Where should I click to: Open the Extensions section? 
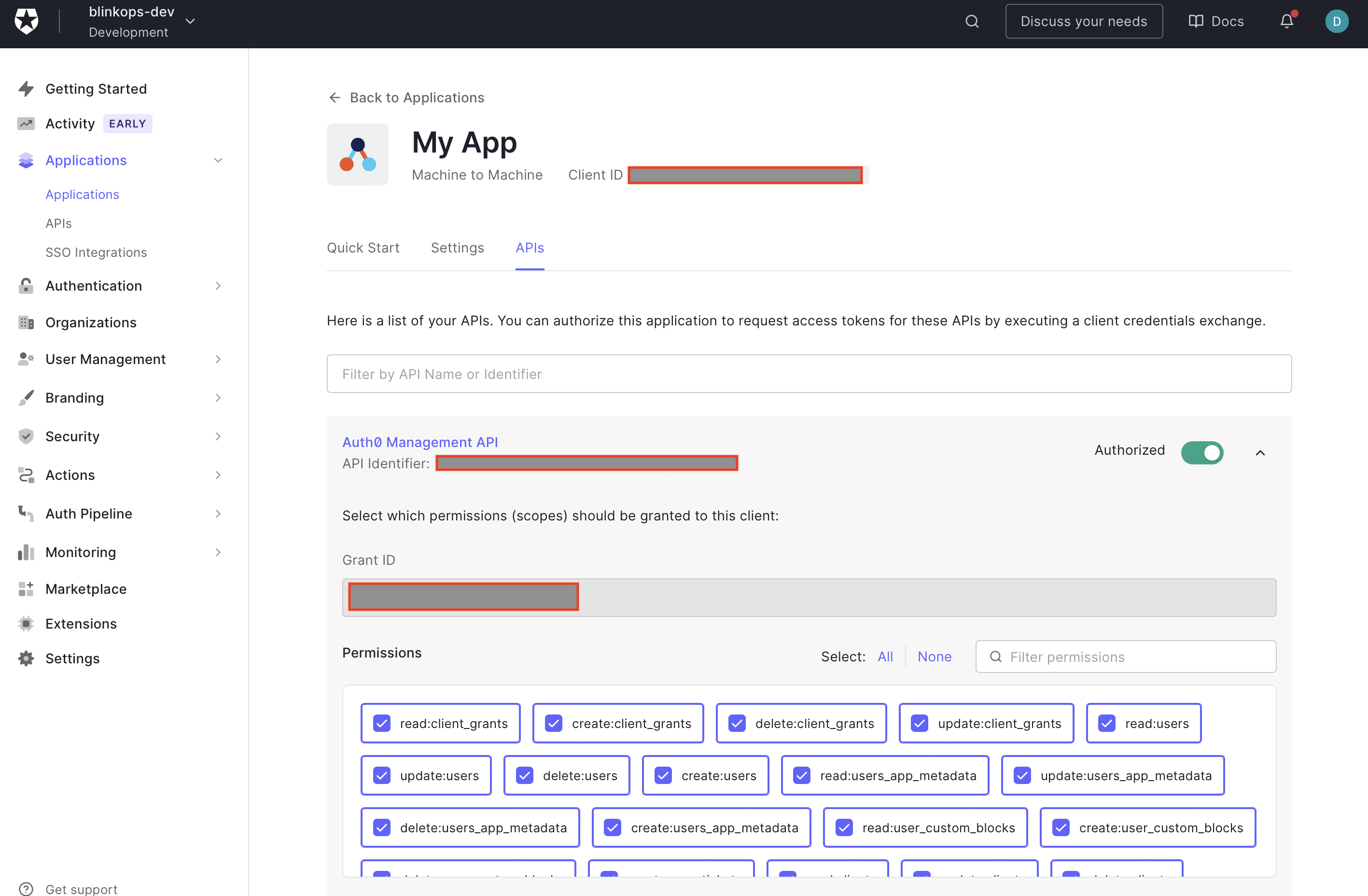coord(81,623)
